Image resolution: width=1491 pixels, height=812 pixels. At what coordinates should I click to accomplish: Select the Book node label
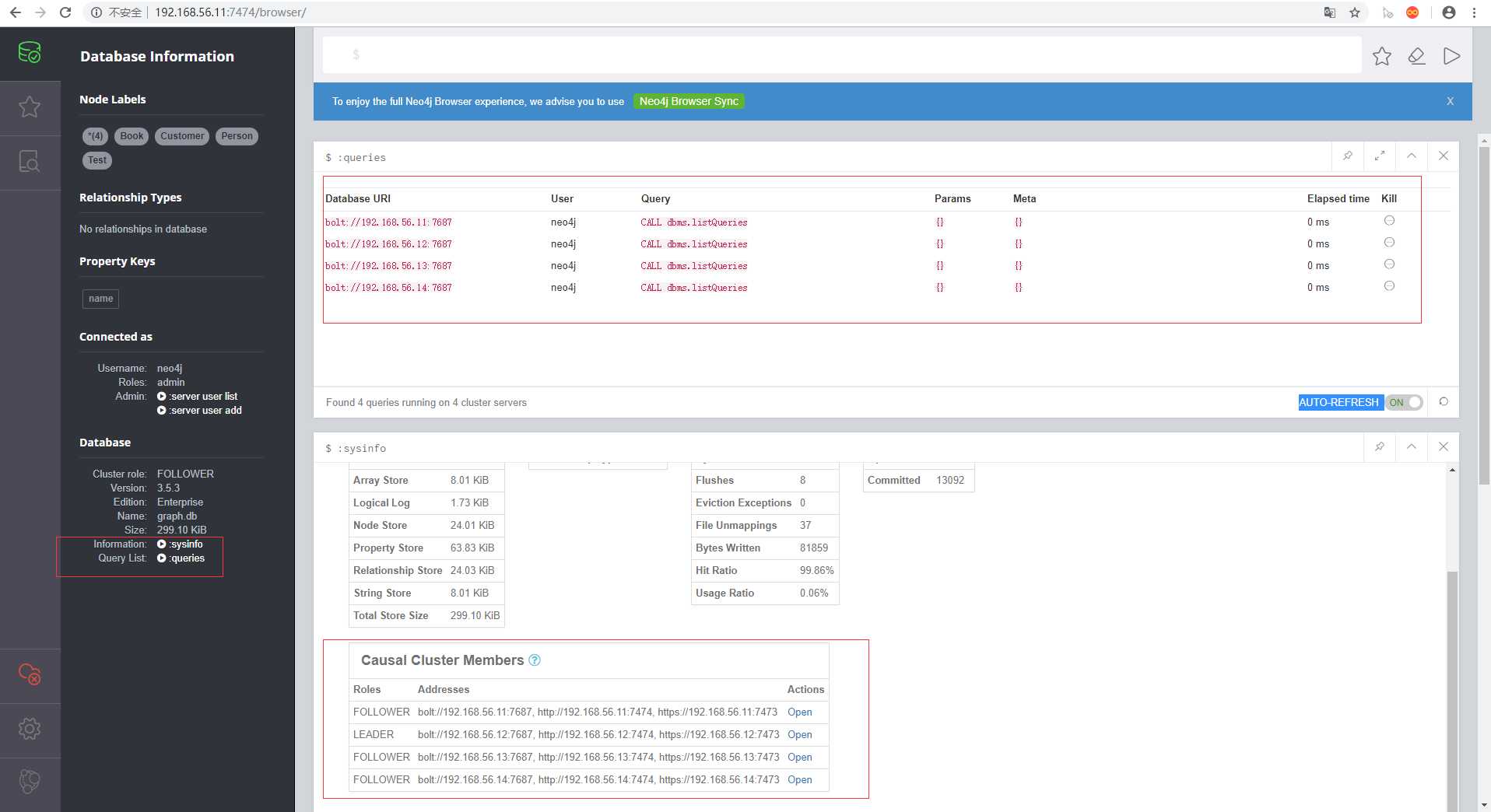coord(132,136)
